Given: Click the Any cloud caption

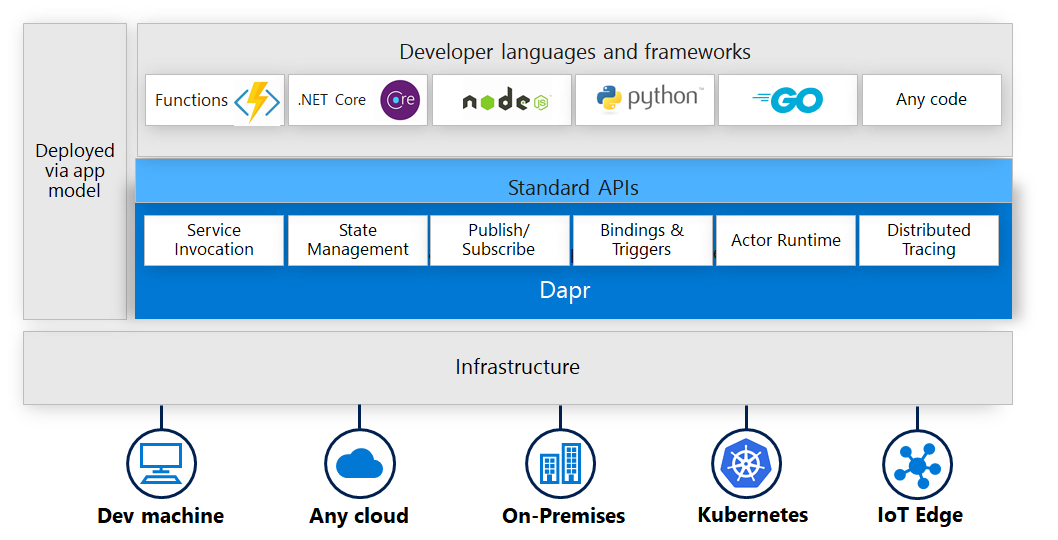Looking at the screenshot, I should (x=359, y=516).
